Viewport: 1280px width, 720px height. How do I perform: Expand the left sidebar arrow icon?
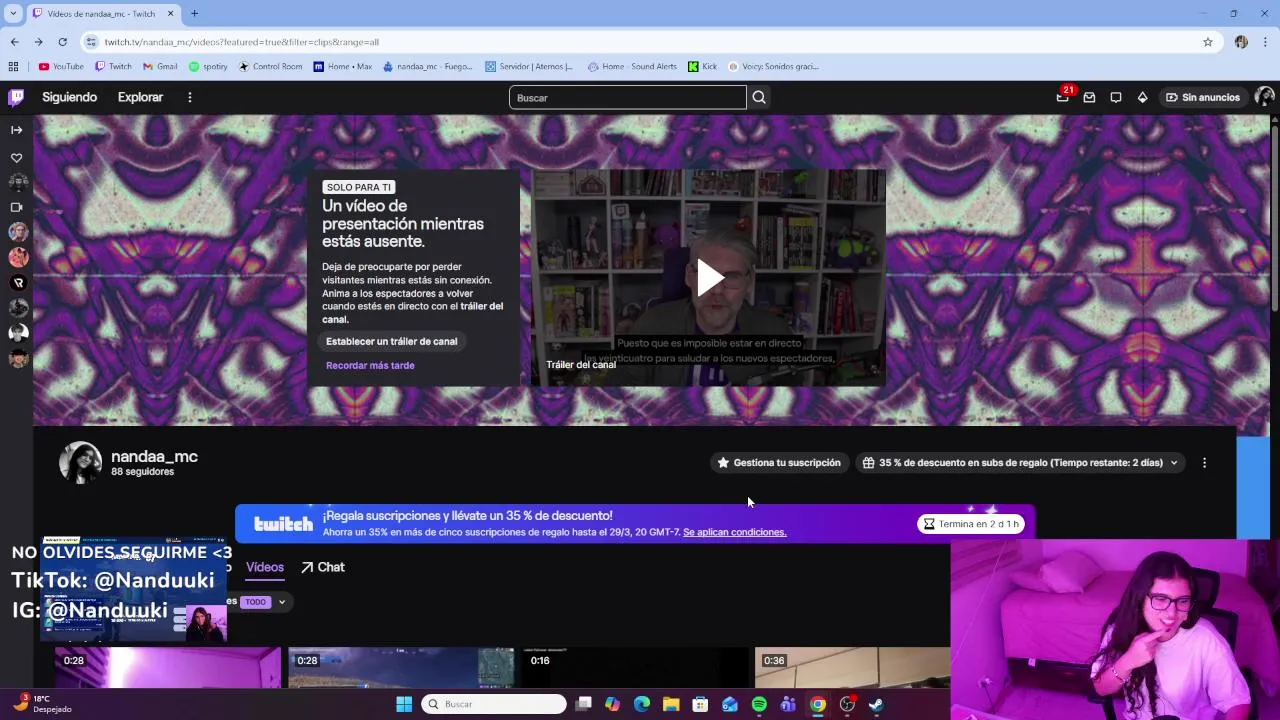pos(16,130)
